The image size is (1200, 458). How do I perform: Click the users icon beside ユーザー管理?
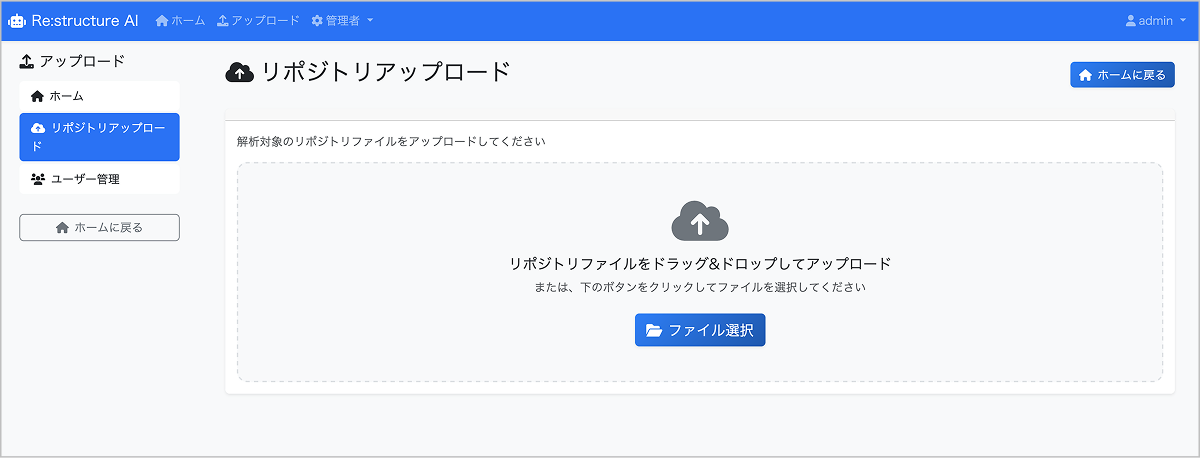tap(38, 179)
